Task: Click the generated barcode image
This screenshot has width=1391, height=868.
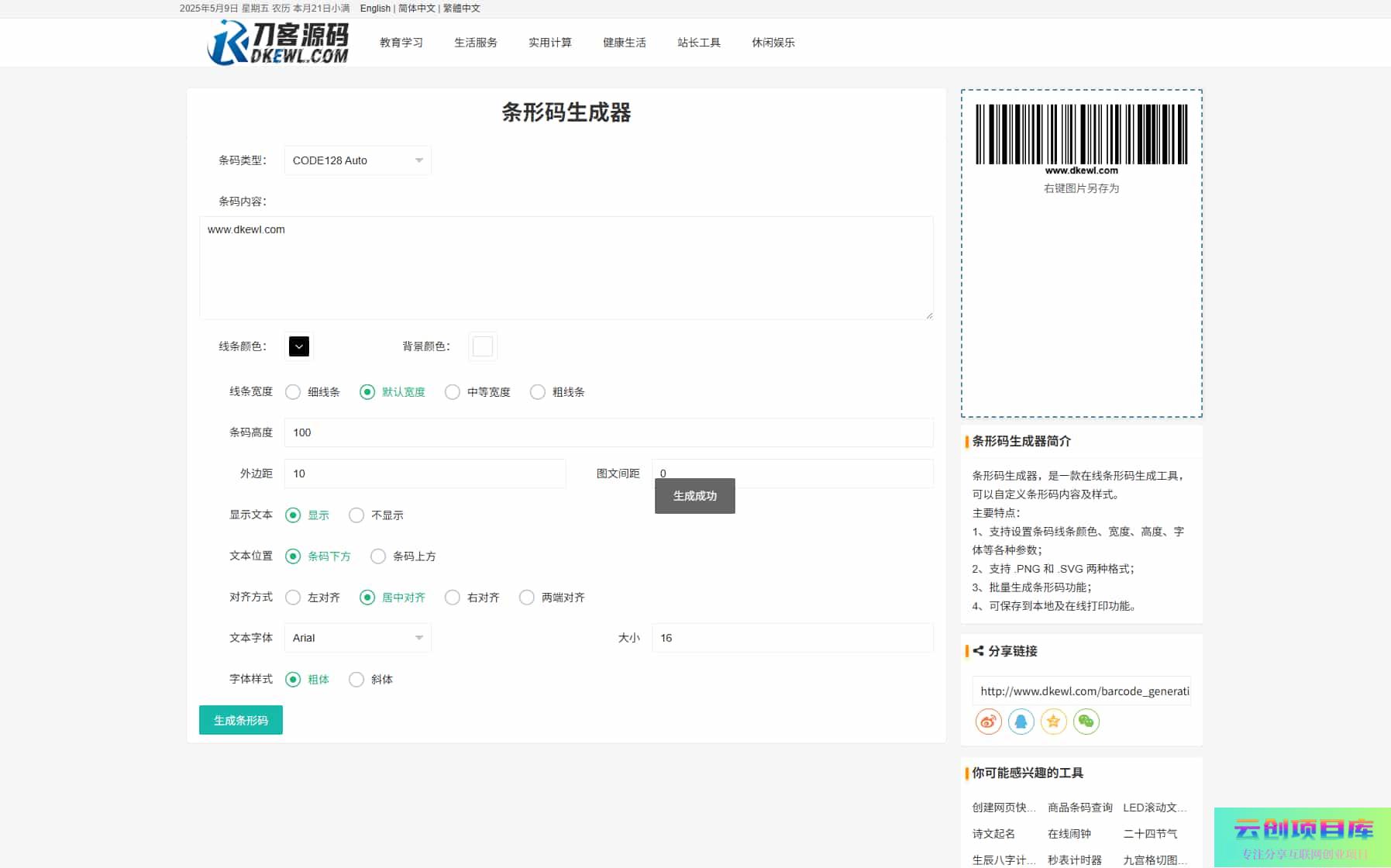Action: coord(1081,135)
